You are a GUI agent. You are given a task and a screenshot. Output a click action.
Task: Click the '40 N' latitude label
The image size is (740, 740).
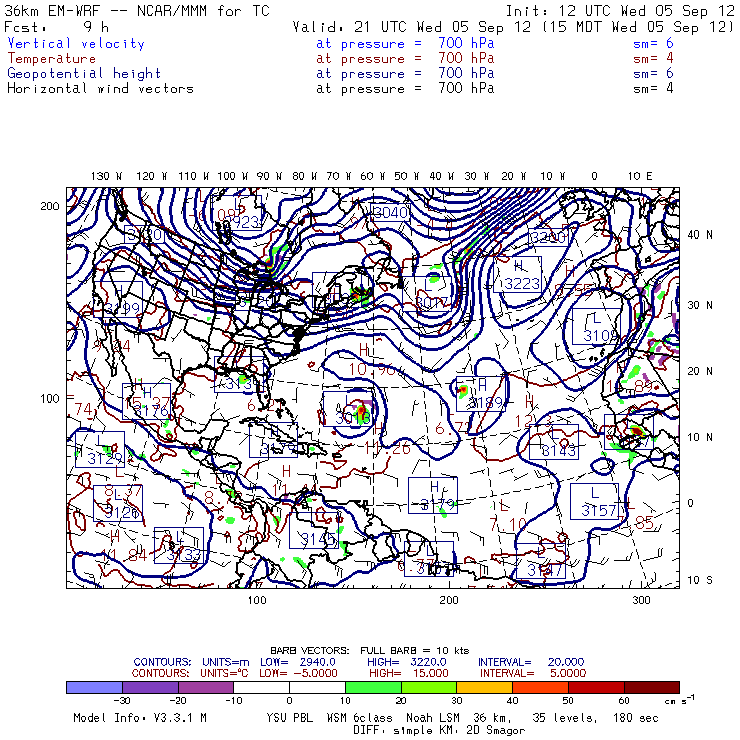(700, 235)
